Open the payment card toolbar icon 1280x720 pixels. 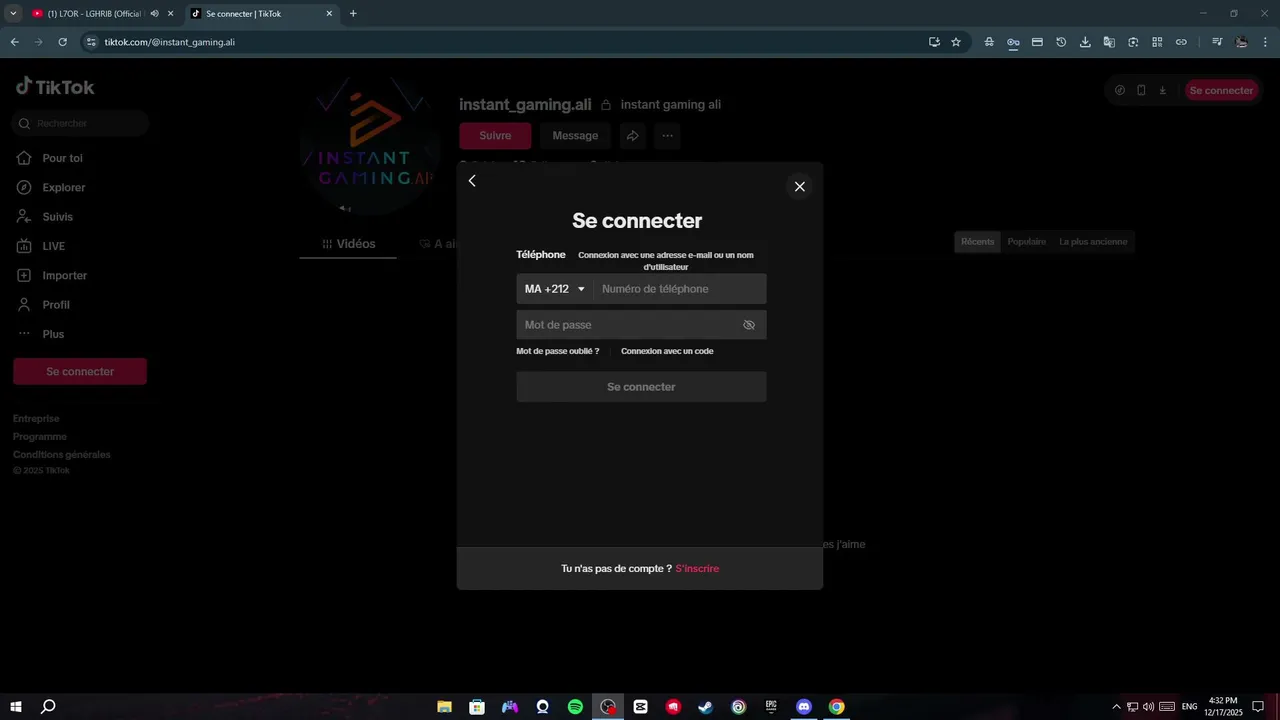click(x=1037, y=42)
